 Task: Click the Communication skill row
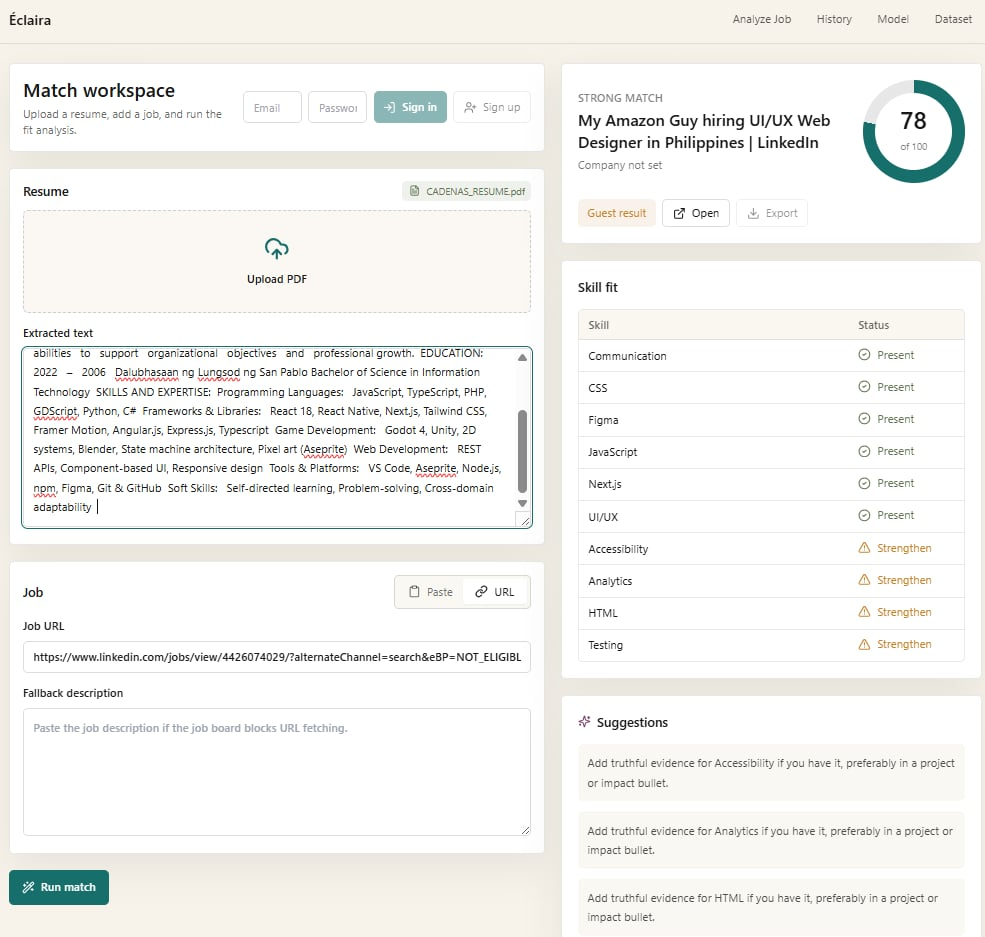tap(771, 355)
